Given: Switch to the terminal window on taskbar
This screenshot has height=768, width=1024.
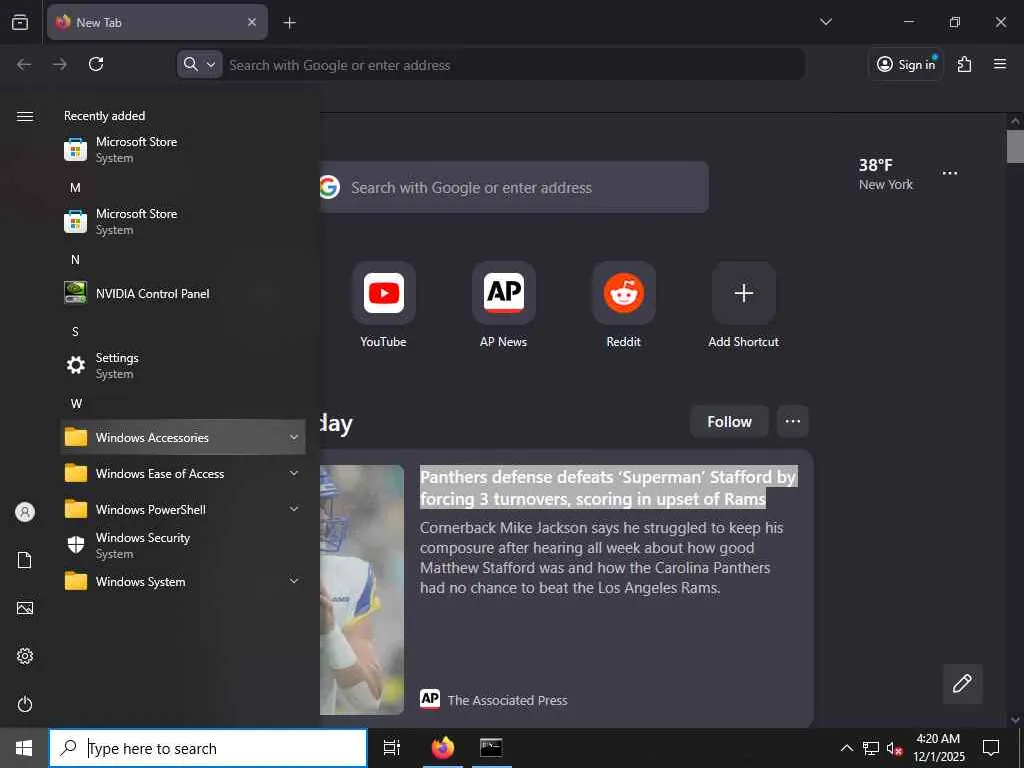Looking at the screenshot, I should (x=491, y=748).
